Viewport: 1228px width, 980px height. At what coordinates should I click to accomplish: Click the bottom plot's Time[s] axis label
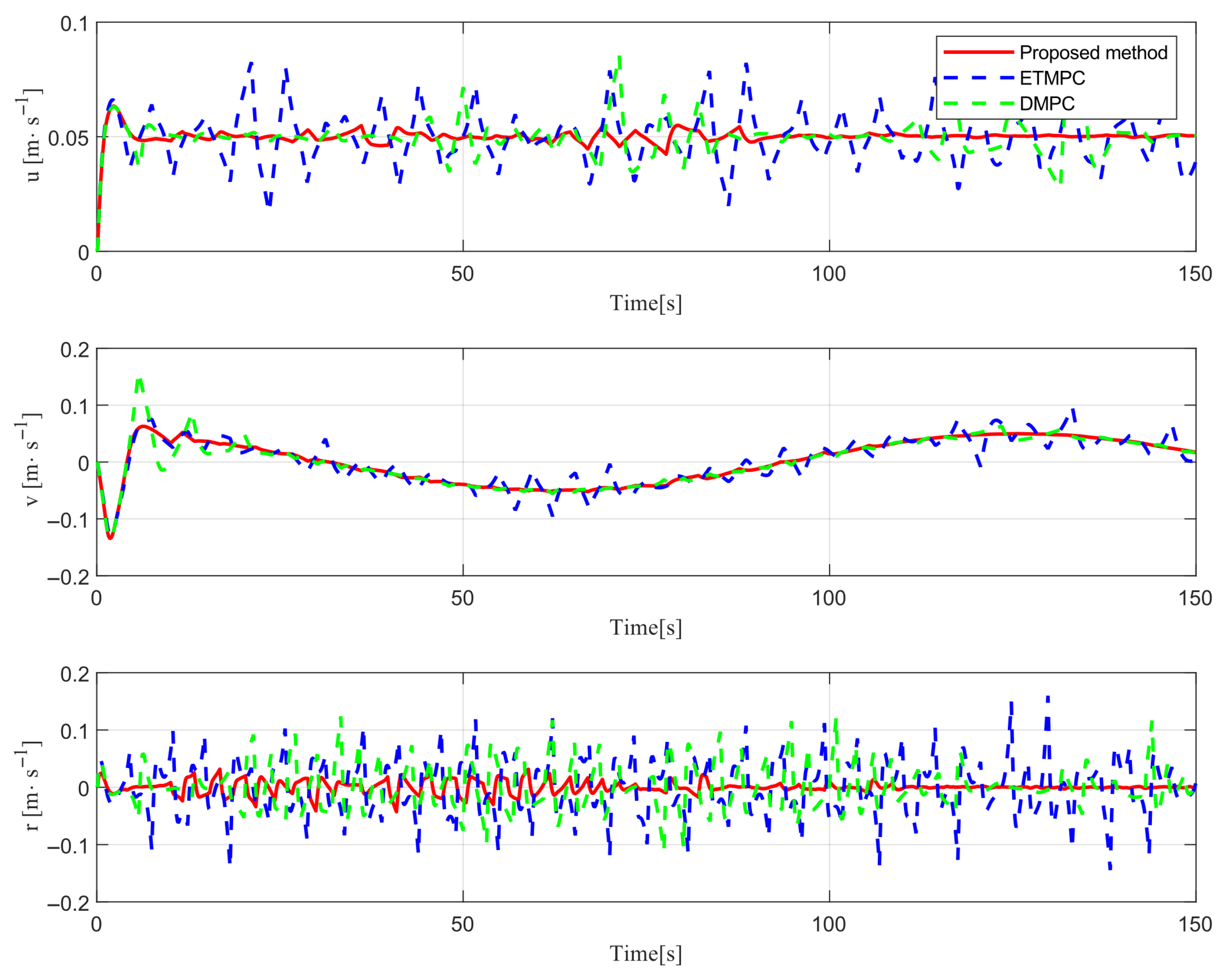645,953
